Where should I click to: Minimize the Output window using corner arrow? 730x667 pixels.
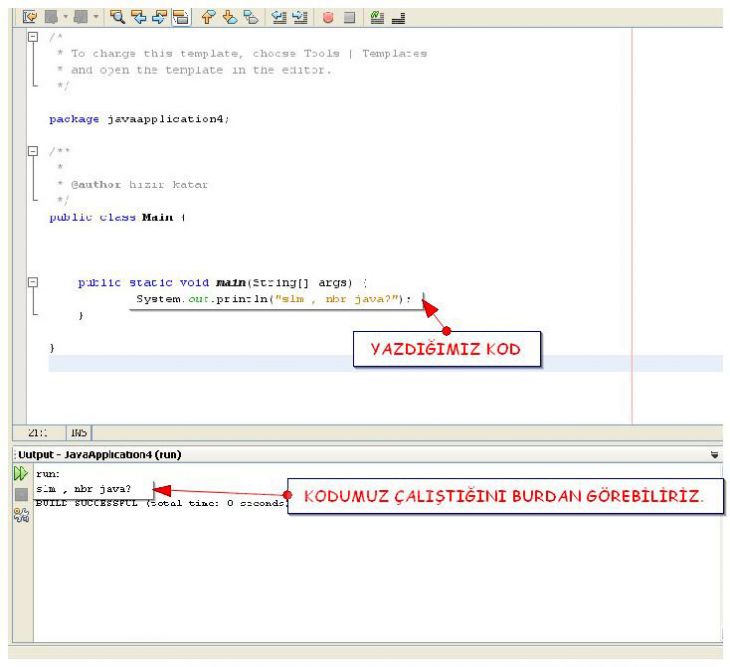[714, 455]
